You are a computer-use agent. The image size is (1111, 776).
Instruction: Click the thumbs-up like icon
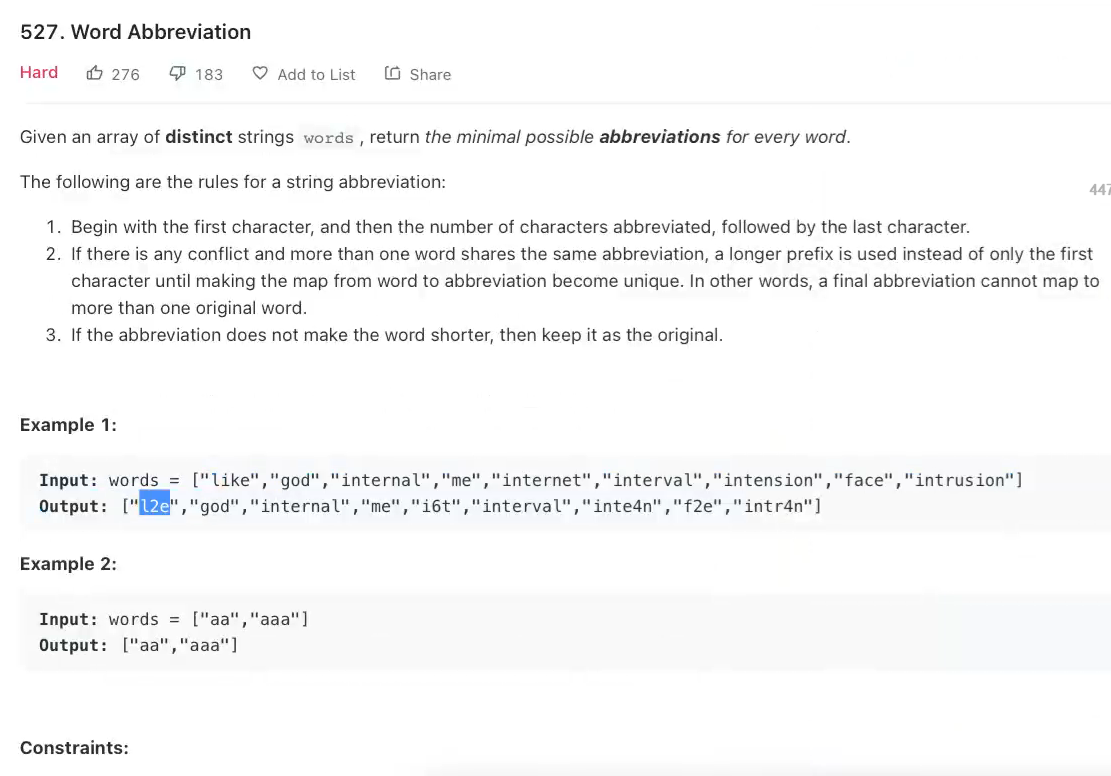[95, 73]
